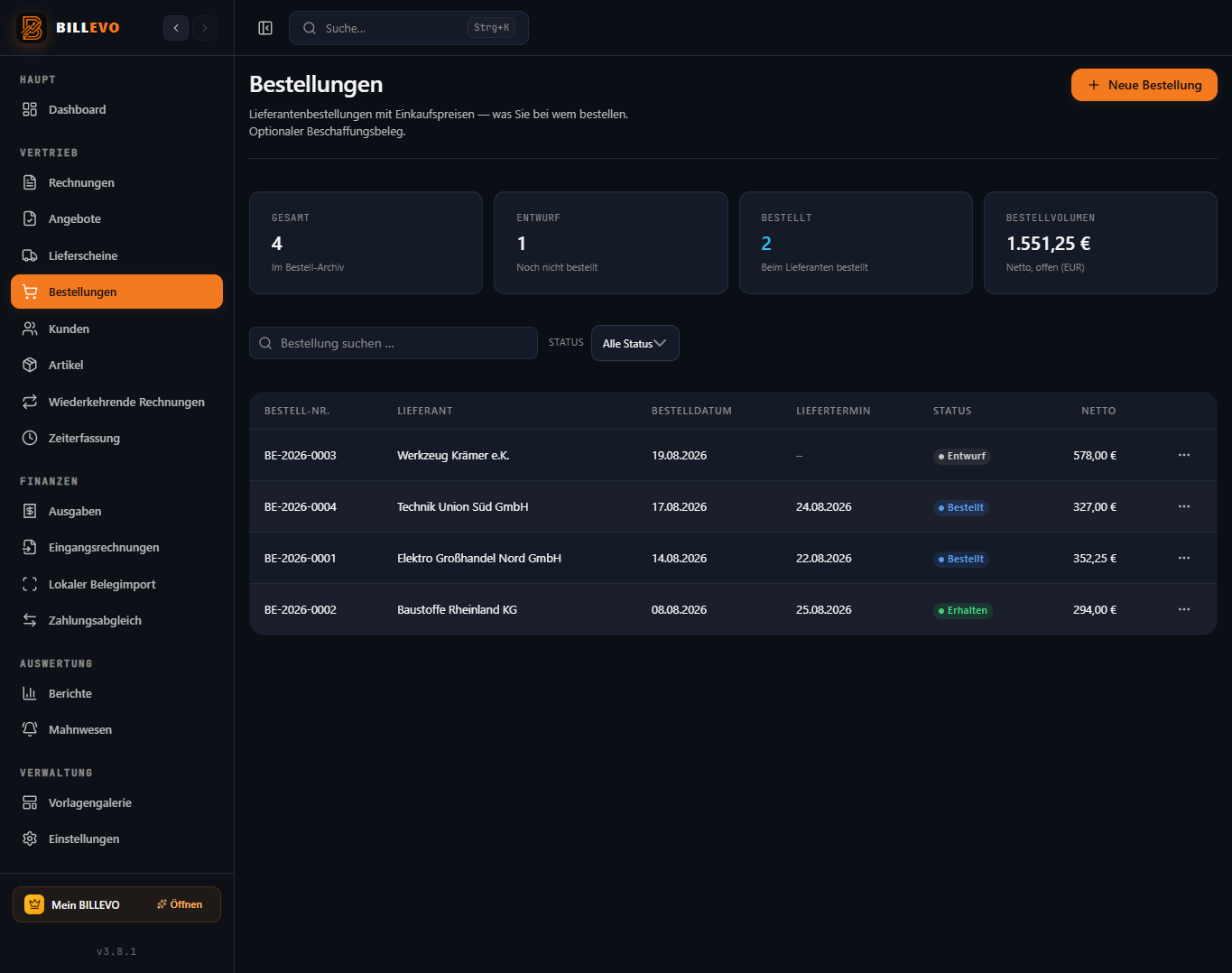
Task: Click the crown icon in Mein BILLEVO
Action: (34, 904)
